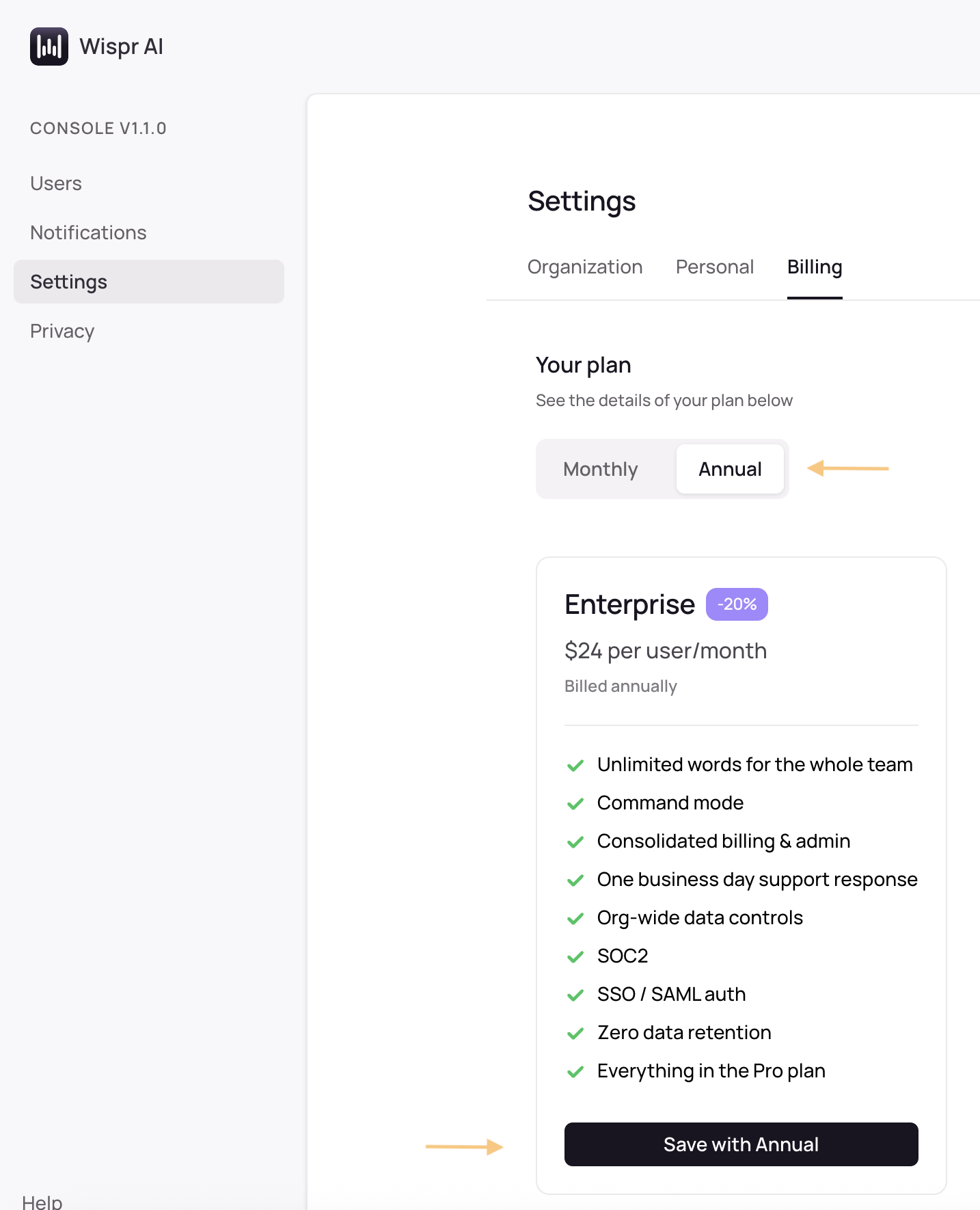This screenshot has height=1210, width=980.
Task: Open Notifications from the sidebar
Action: click(88, 232)
